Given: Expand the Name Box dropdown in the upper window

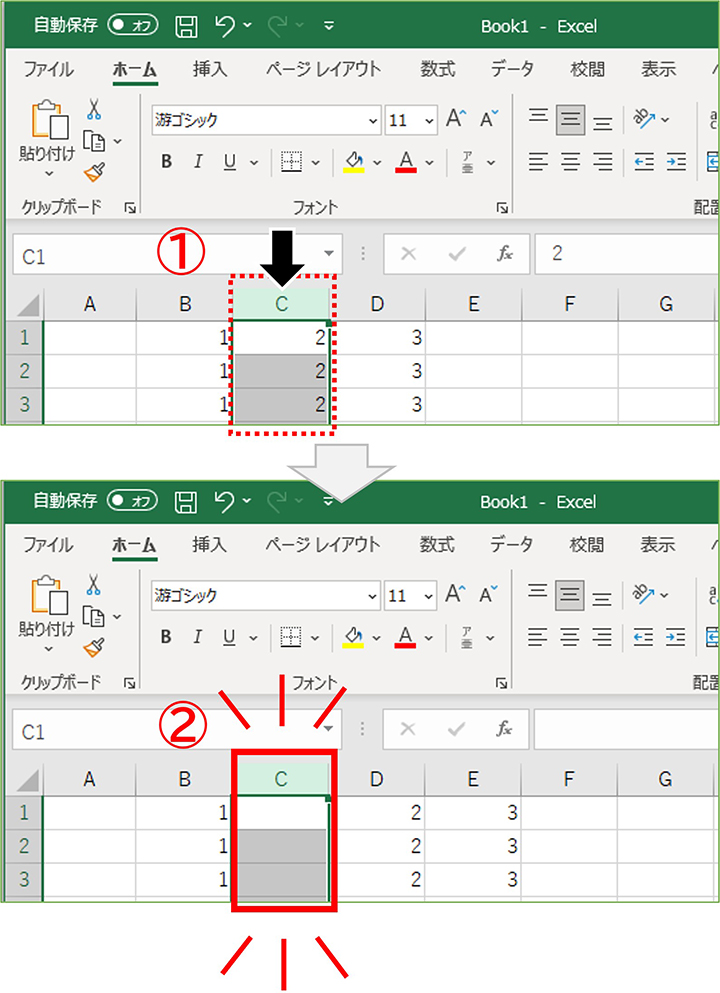Looking at the screenshot, I should 328,254.
